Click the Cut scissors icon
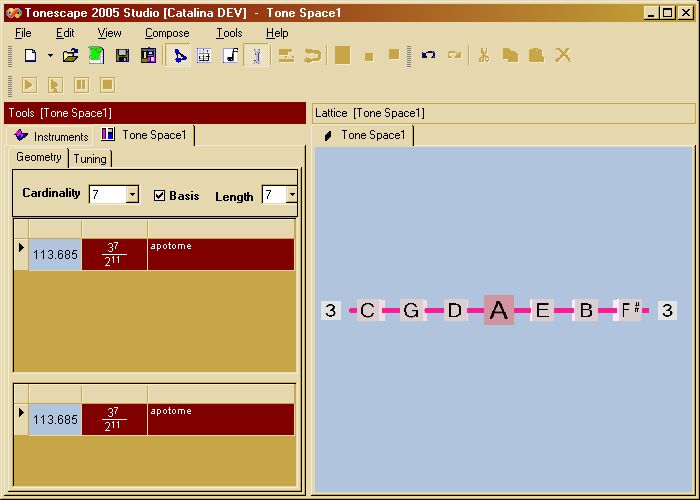Image resolution: width=700 pixels, height=500 pixels. click(484, 56)
